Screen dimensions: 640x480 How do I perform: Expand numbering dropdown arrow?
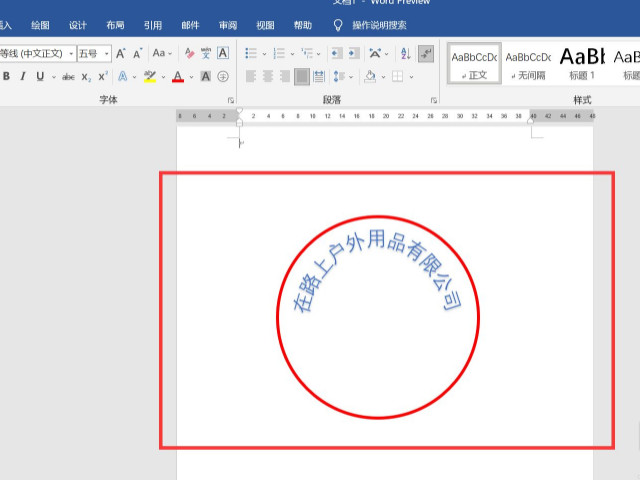pyautogui.click(x=292, y=54)
